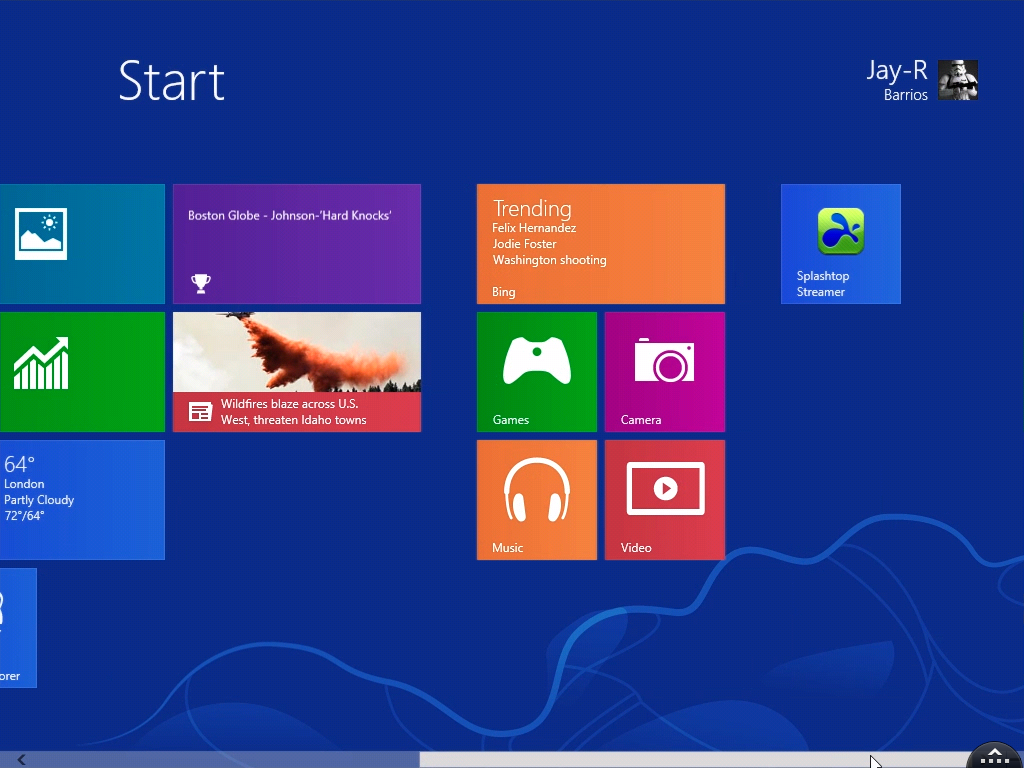1024x768 pixels.
Task: Expand the keyboard toolbar button
Action: tap(994, 756)
